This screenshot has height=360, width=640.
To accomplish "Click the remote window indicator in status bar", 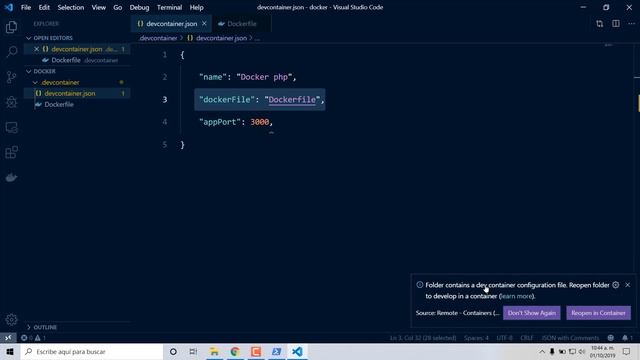I will click(8, 338).
